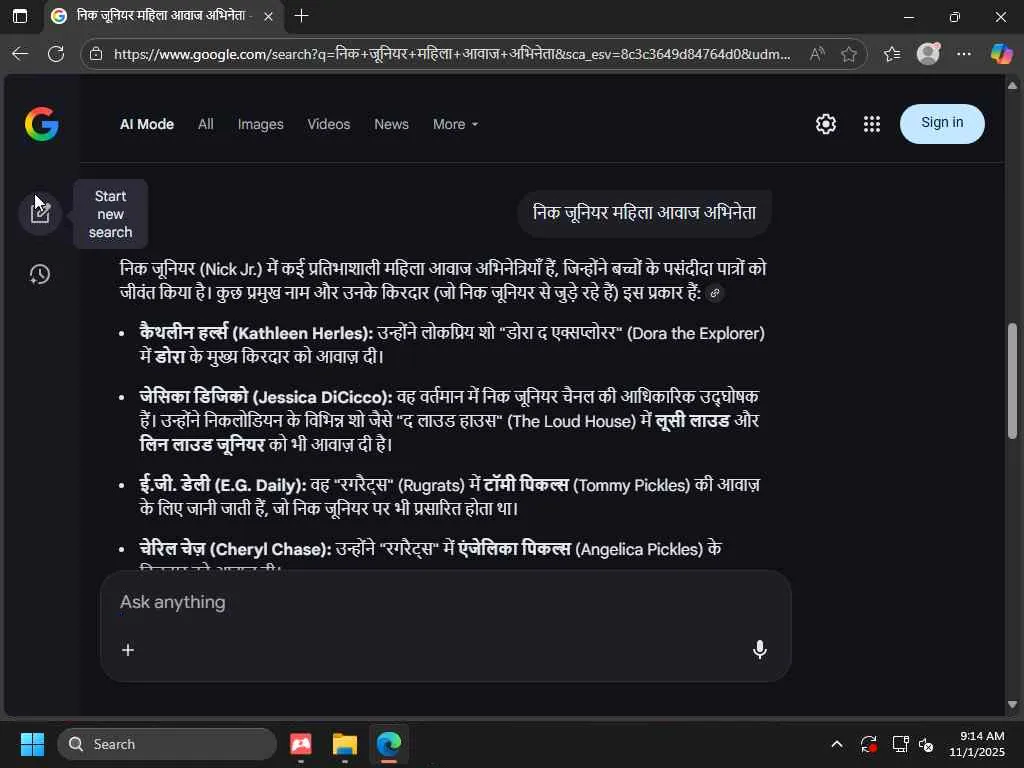The width and height of the screenshot is (1024, 768).
Task: Open Google apps grid
Action: (872, 124)
